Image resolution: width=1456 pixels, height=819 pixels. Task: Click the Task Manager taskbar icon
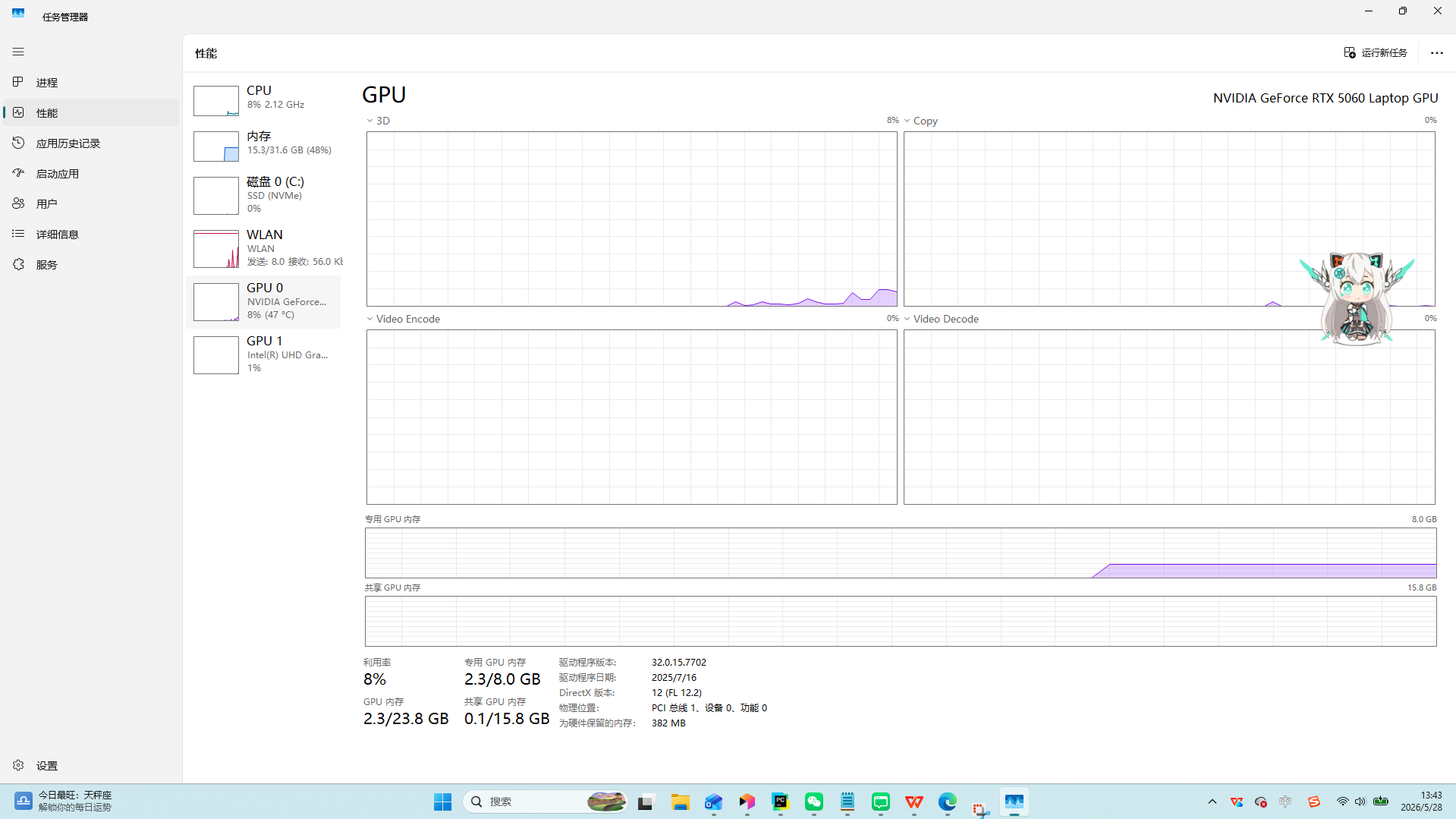1014,802
